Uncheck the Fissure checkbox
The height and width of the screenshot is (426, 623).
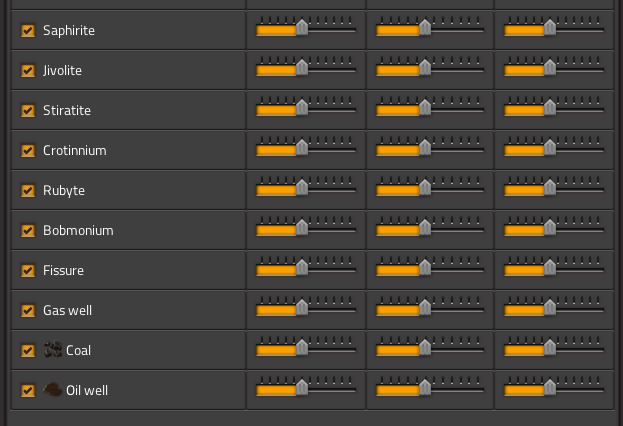pos(28,270)
